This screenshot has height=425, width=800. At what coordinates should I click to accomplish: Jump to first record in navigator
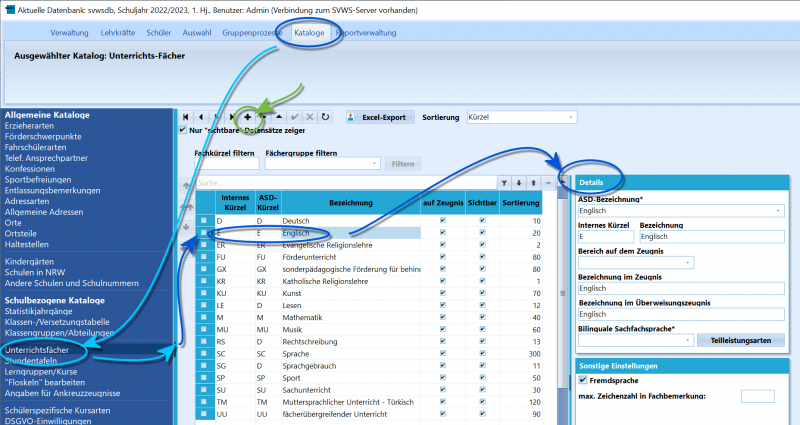click(x=186, y=117)
